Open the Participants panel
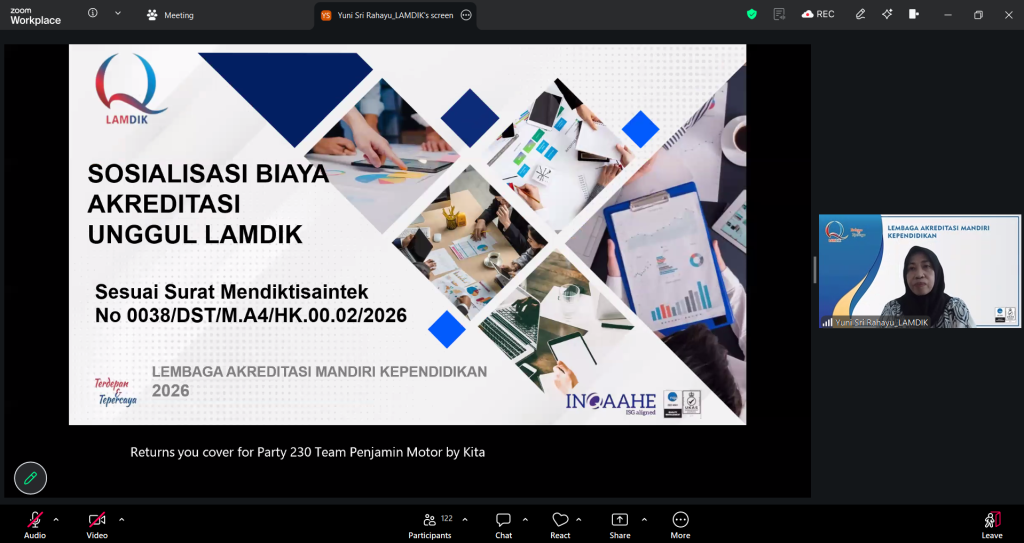The image size is (1024, 543). [430, 525]
